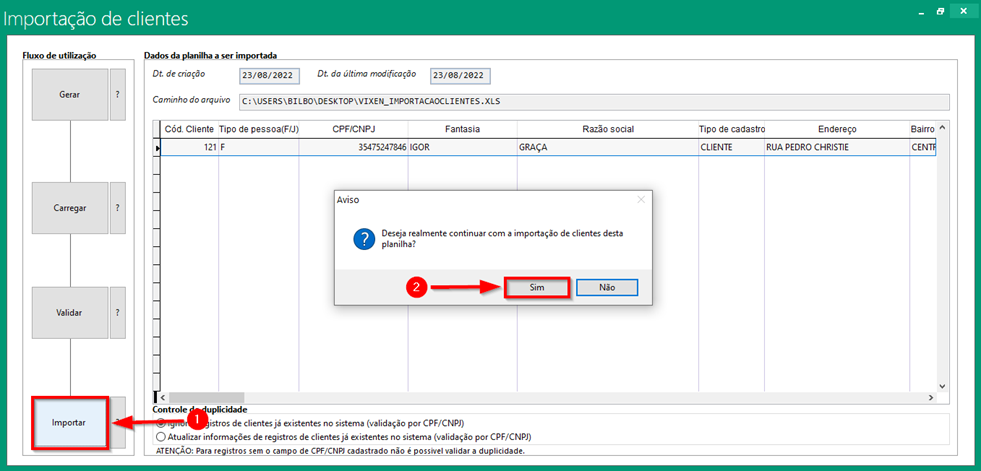The image size is (981, 471).
Task: Click the CPF/CNPJ column header
Action: coord(353,129)
